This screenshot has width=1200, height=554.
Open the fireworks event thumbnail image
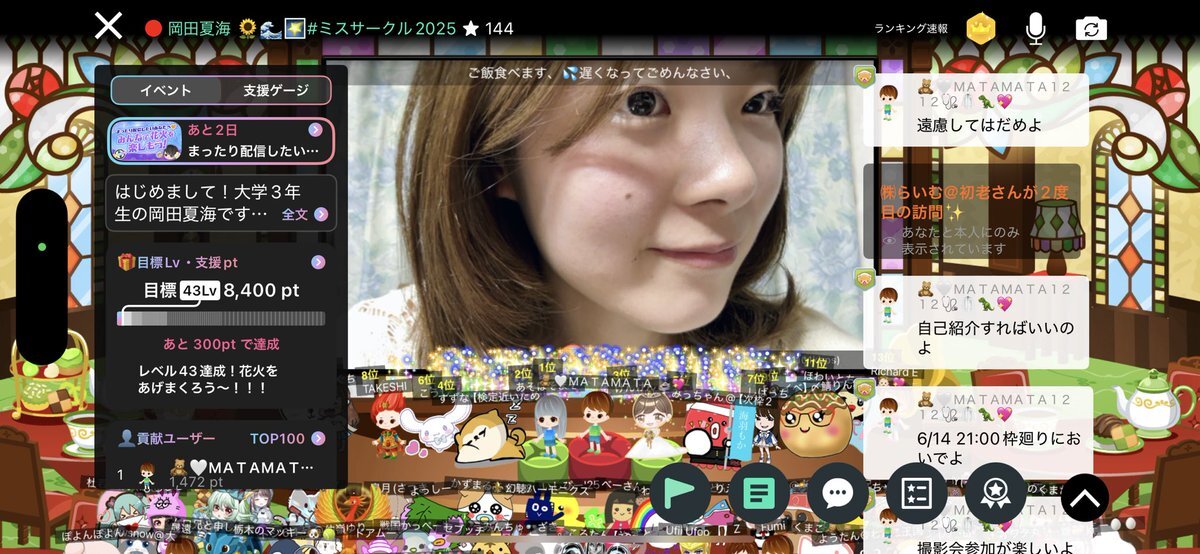click(x=146, y=141)
